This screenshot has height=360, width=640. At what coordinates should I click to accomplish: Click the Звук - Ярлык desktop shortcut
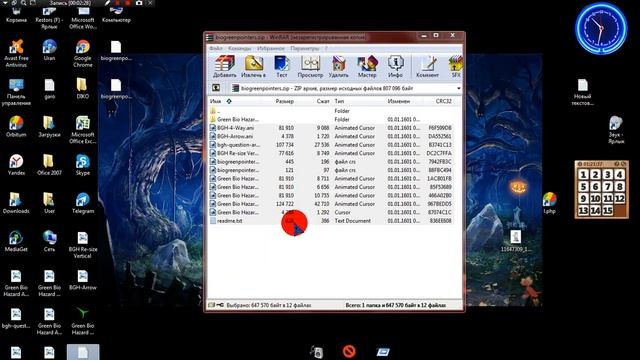pos(616,130)
